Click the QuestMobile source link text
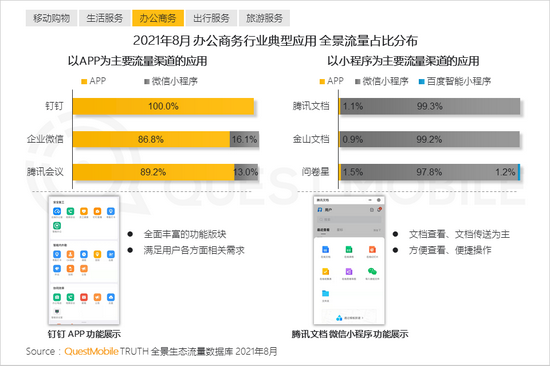Screen dimensions: 550x366 [91, 351]
